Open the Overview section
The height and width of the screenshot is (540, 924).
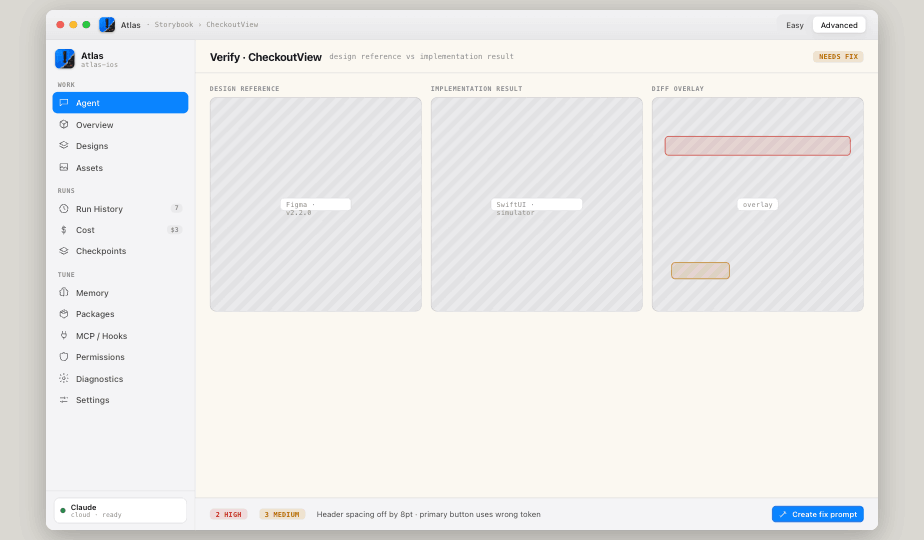(x=120, y=124)
